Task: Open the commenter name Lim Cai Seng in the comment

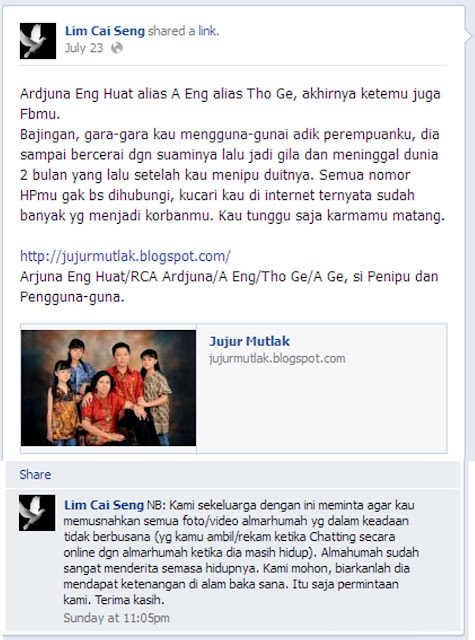Action: (104, 505)
